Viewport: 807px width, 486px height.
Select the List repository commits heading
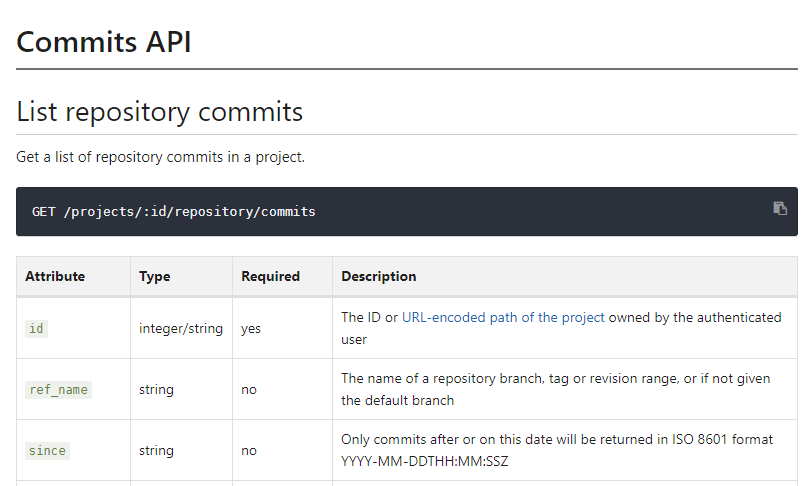click(160, 111)
